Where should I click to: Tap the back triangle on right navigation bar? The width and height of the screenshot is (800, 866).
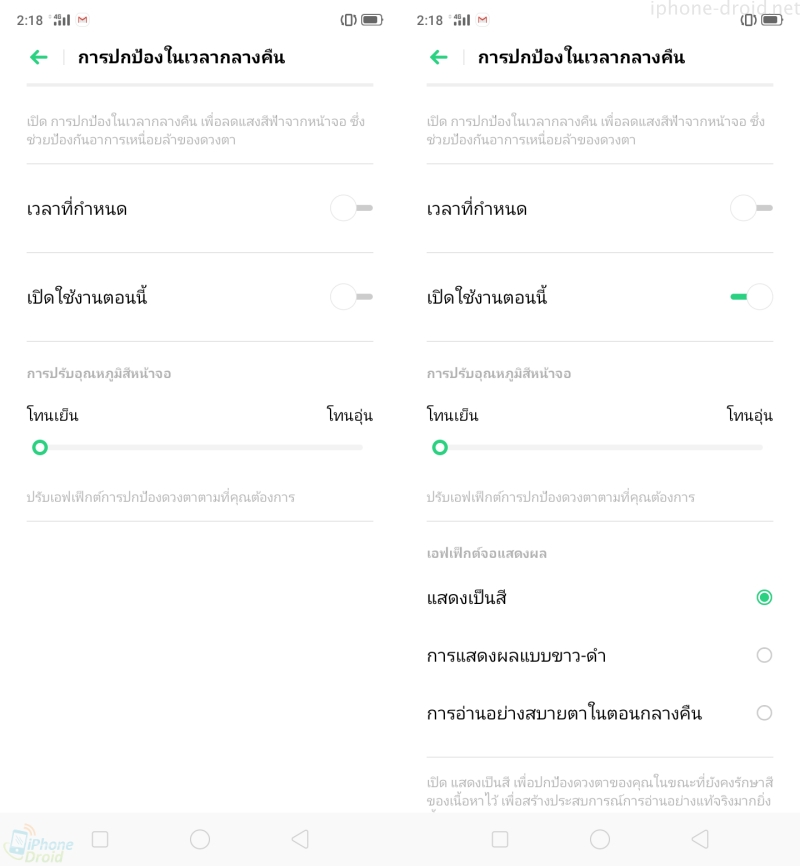(x=700, y=839)
